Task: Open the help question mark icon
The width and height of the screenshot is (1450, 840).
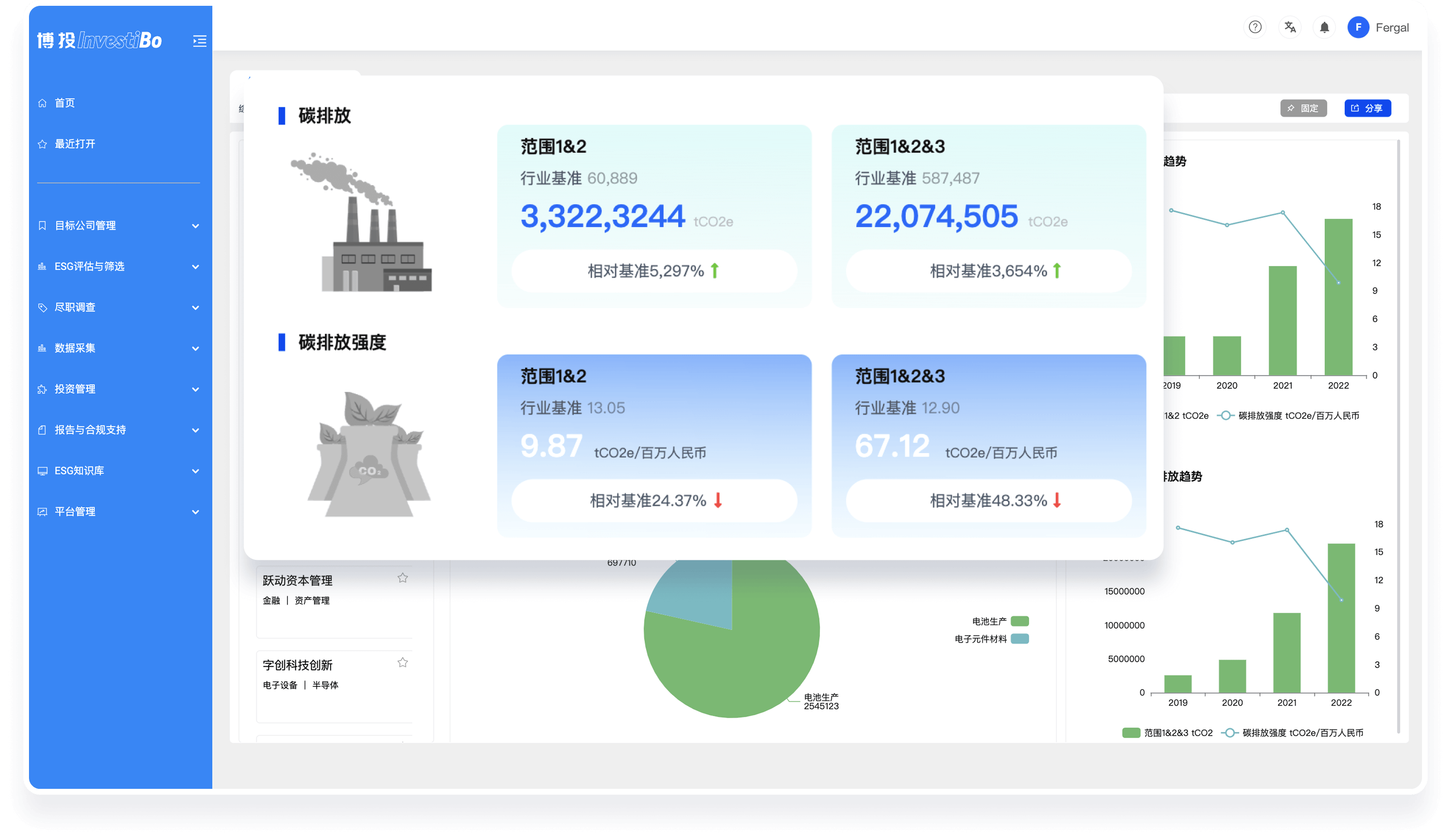Action: tap(1255, 27)
